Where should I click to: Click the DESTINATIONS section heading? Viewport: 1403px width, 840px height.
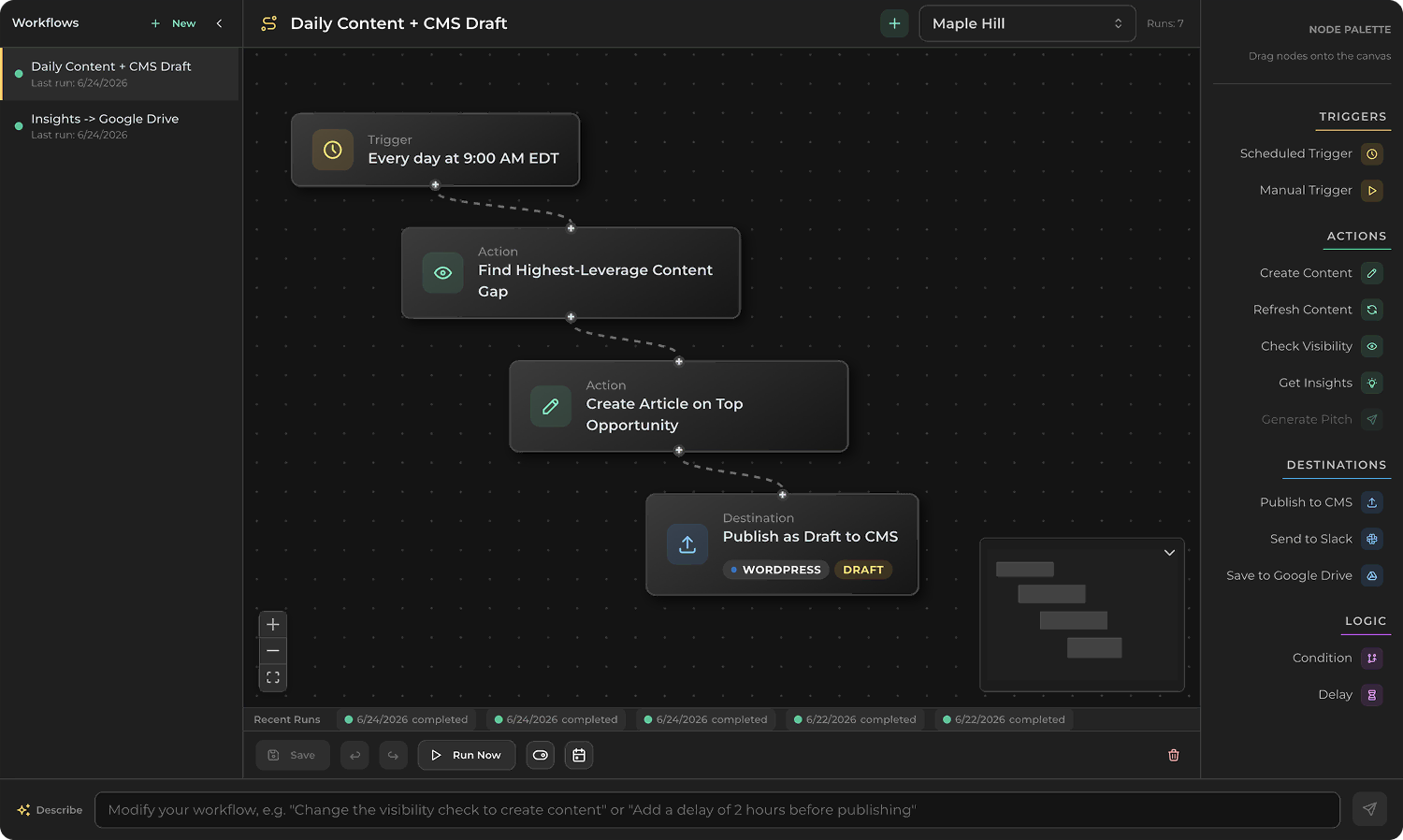point(1337,465)
